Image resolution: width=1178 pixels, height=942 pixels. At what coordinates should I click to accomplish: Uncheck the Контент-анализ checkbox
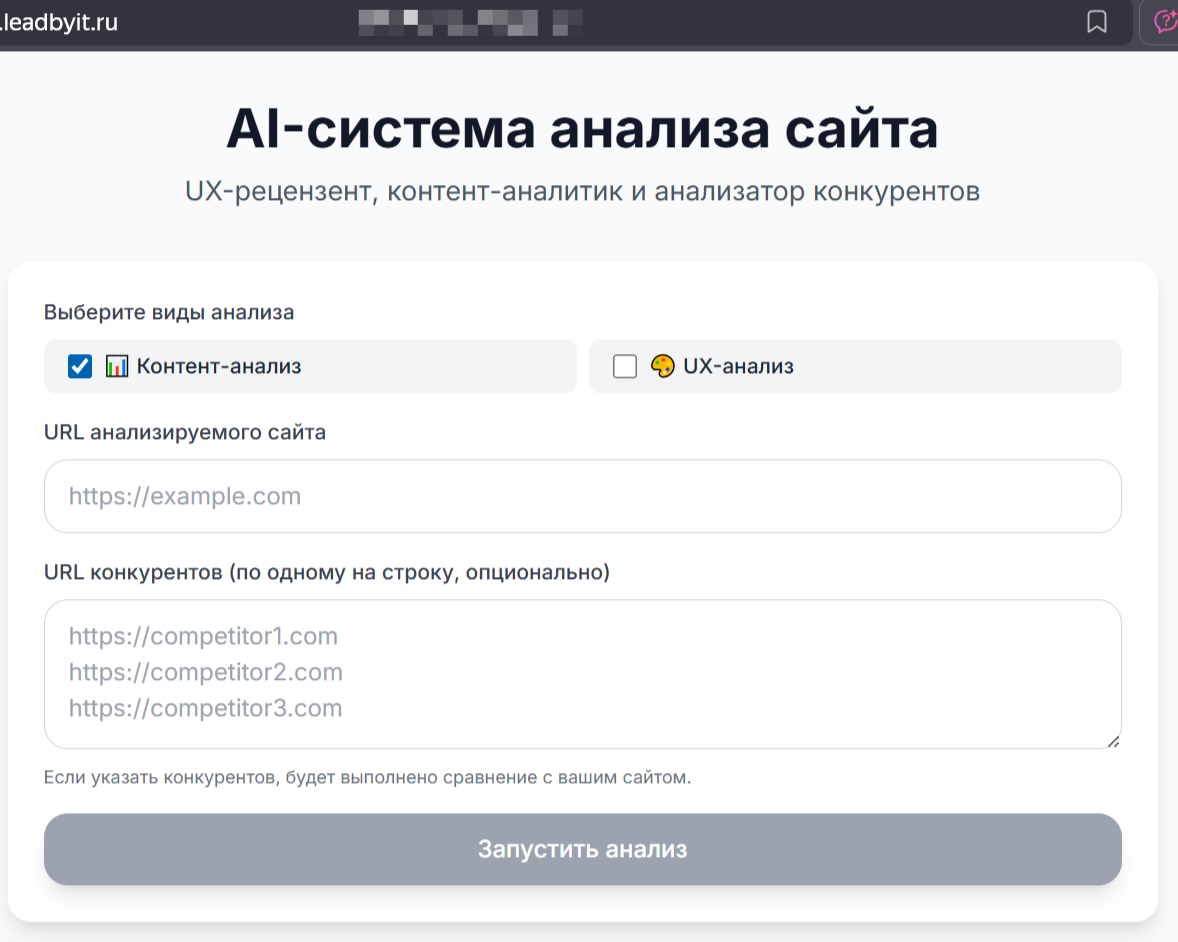tap(80, 366)
